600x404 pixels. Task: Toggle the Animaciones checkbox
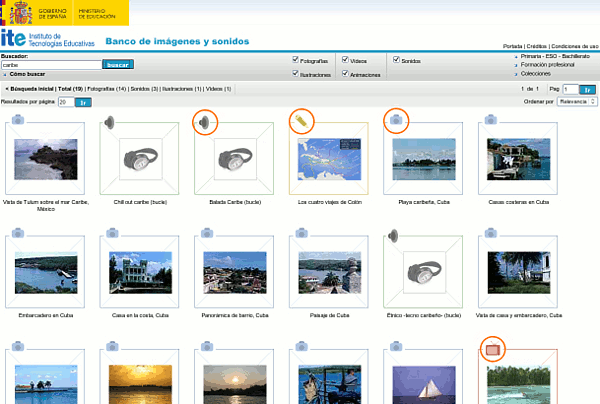[x=345, y=73]
